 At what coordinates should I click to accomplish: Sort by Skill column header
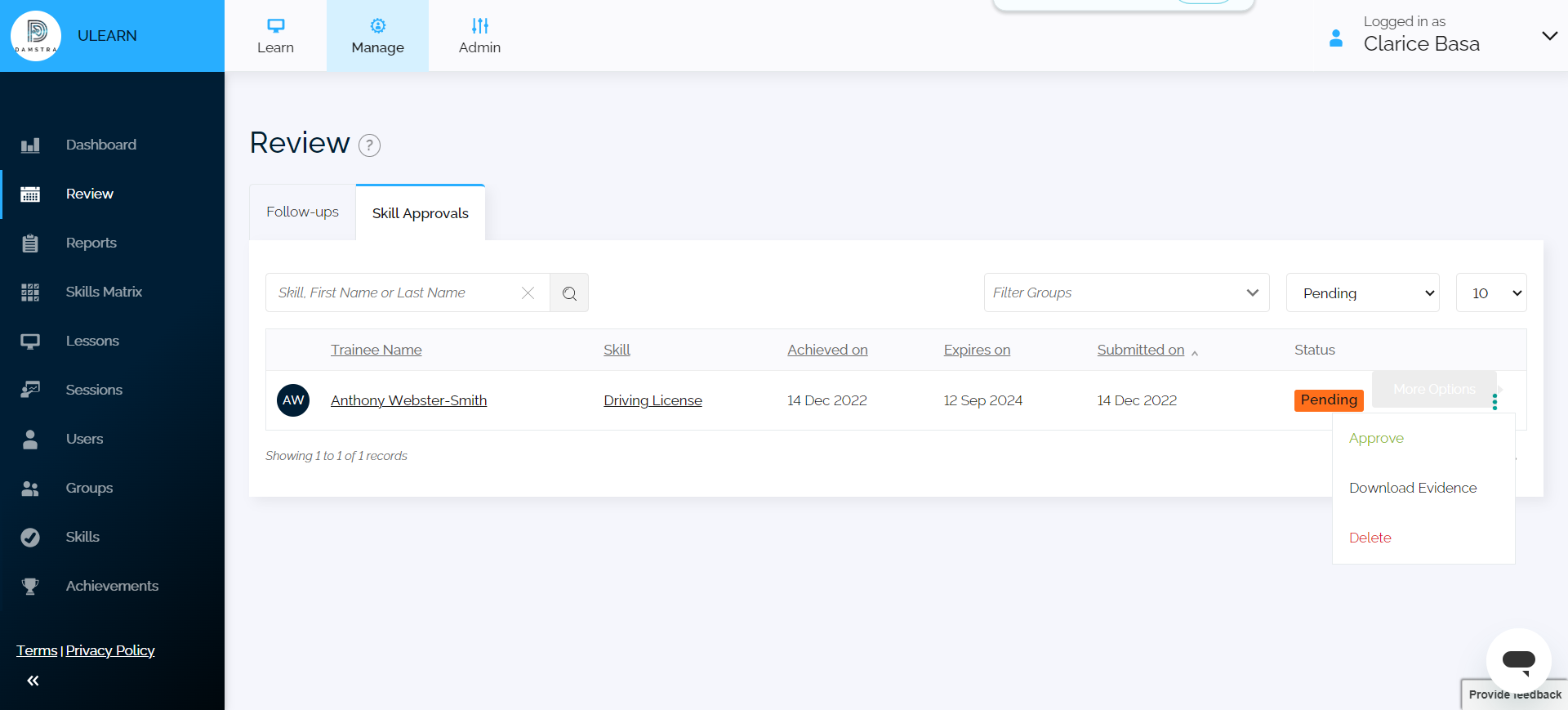(x=617, y=350)
